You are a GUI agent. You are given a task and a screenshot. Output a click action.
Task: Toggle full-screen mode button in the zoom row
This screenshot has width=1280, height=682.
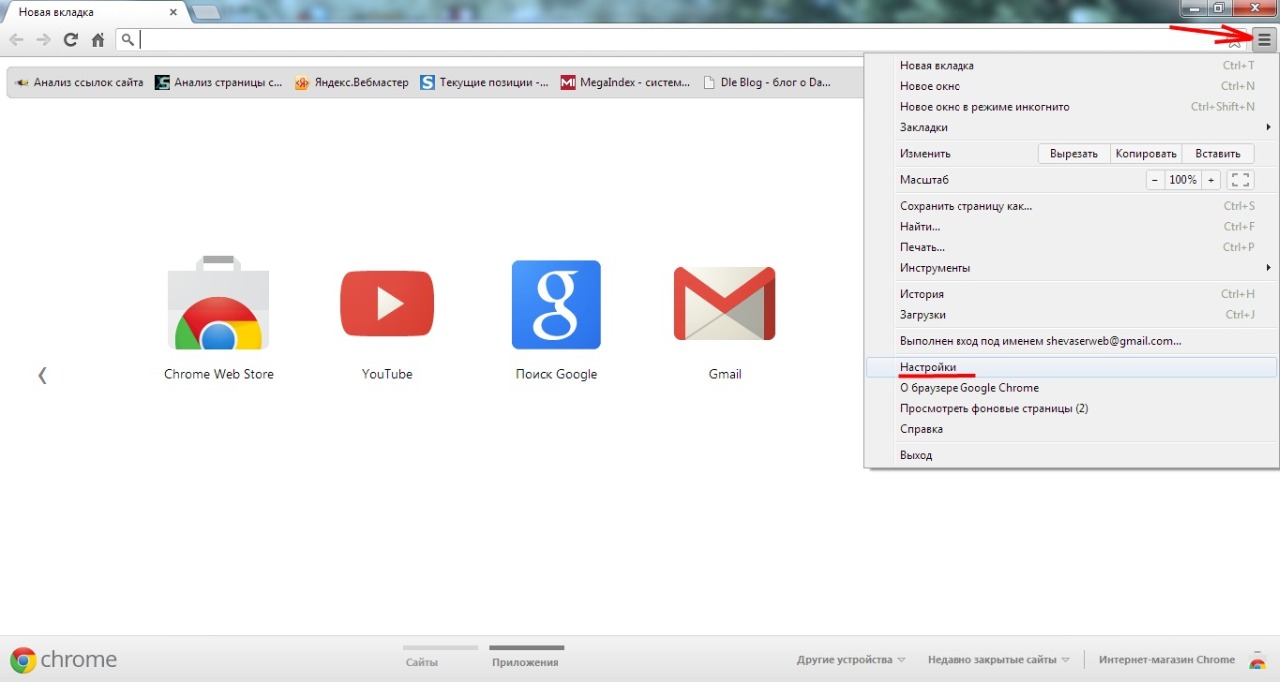click(1240, 180)
